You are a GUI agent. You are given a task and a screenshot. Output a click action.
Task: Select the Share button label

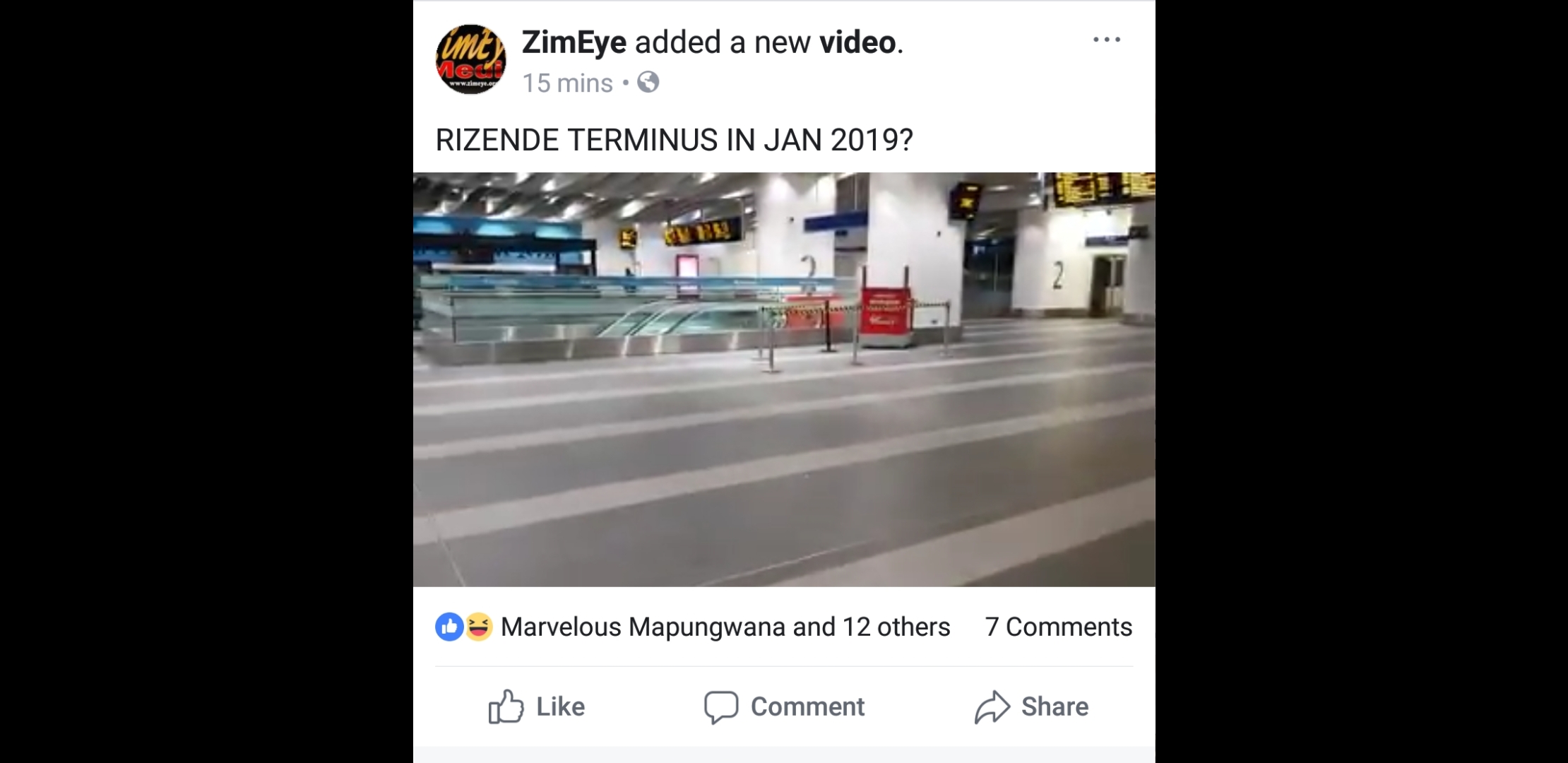[1055, 706]
